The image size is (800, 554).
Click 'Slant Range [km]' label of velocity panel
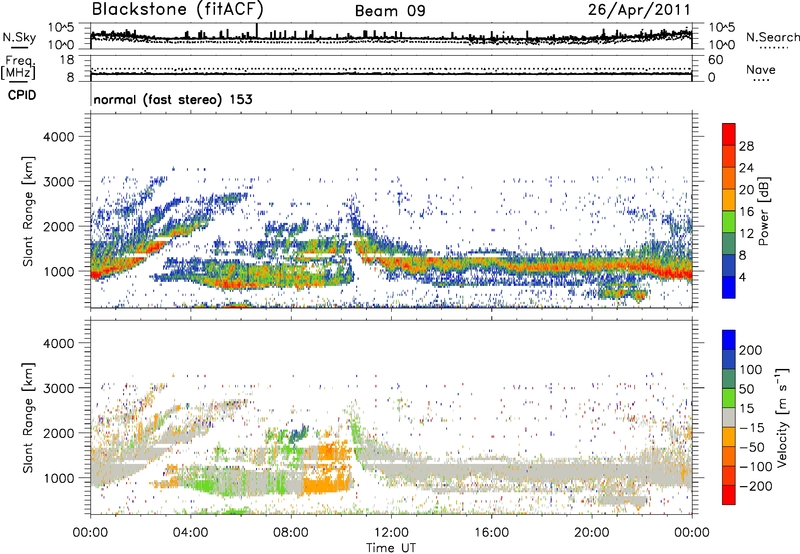(29, 417)
